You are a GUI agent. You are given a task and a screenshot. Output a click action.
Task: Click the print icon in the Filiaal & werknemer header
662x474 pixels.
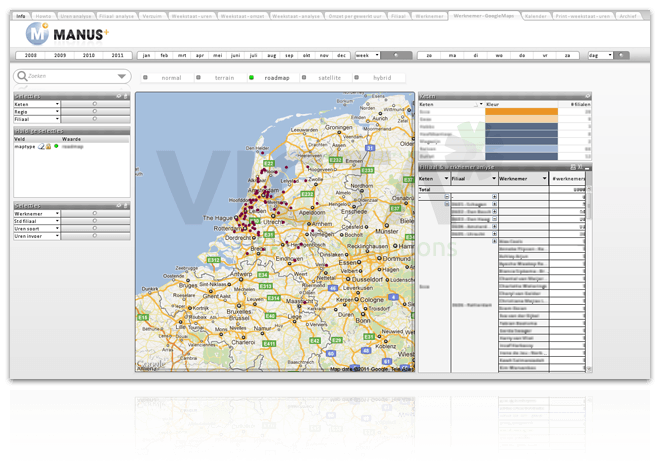coord(573,167)
